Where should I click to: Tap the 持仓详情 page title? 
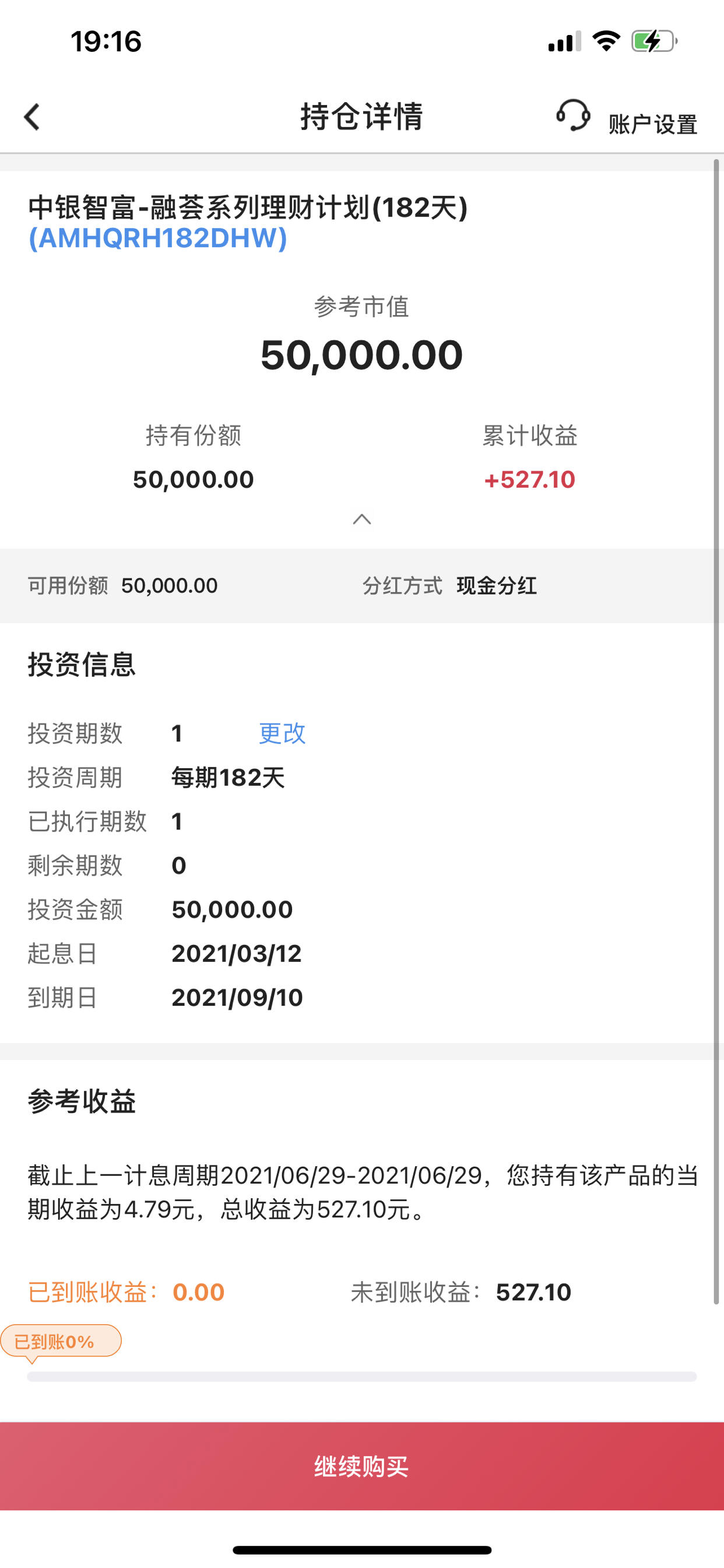point(362,116)
